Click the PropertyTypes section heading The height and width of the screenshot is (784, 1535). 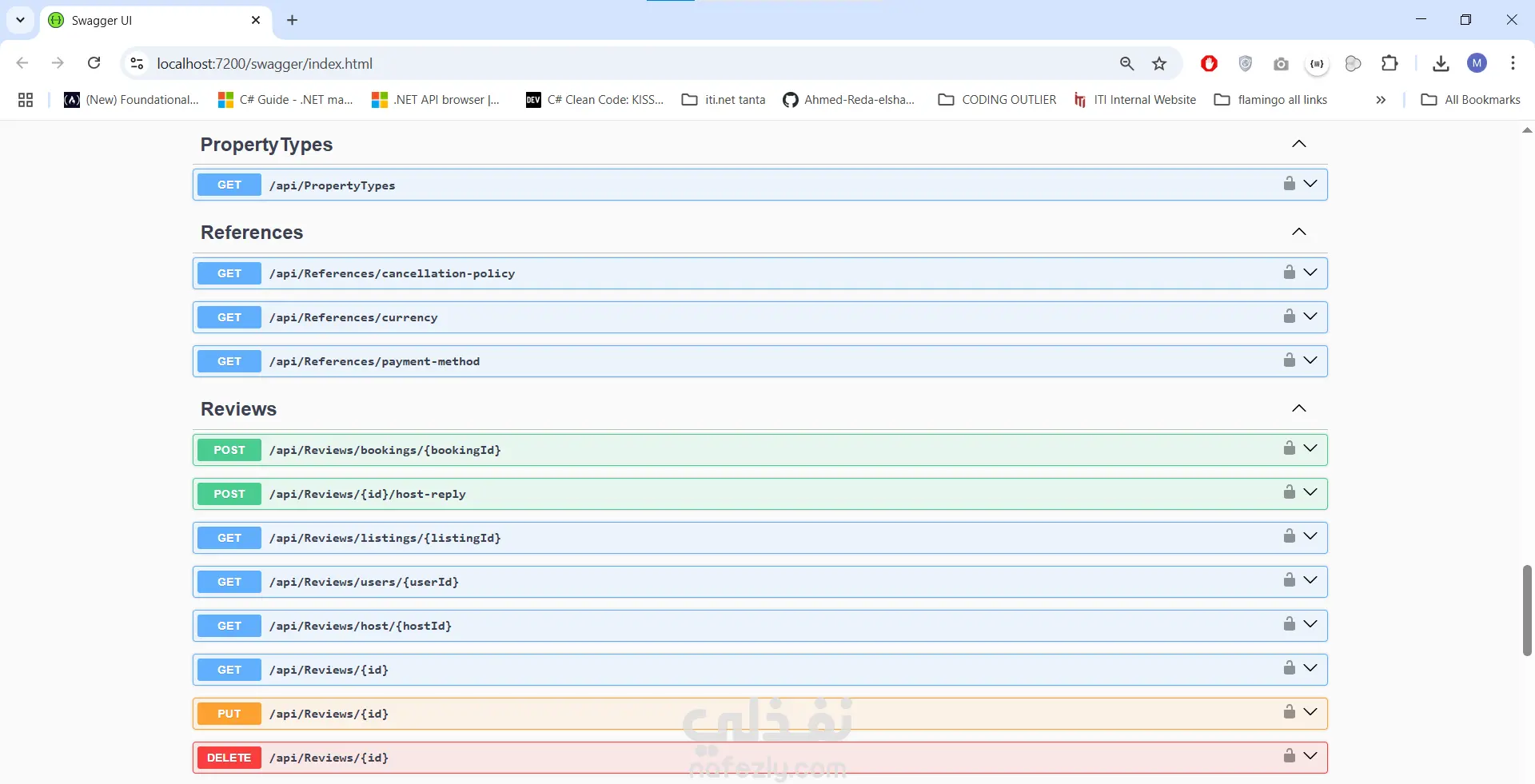pyautogui.click(x=266, y=145)
